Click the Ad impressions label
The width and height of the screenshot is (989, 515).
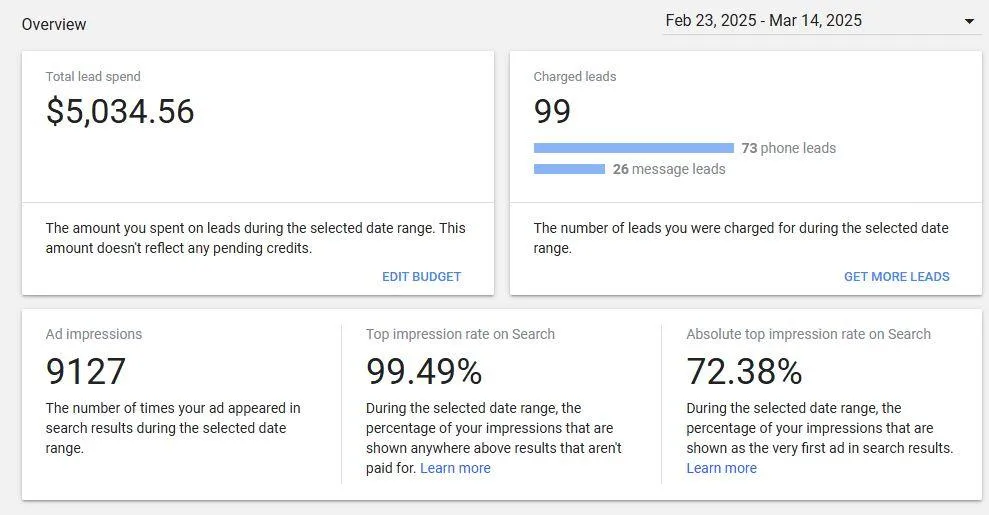tap(93, 334)
